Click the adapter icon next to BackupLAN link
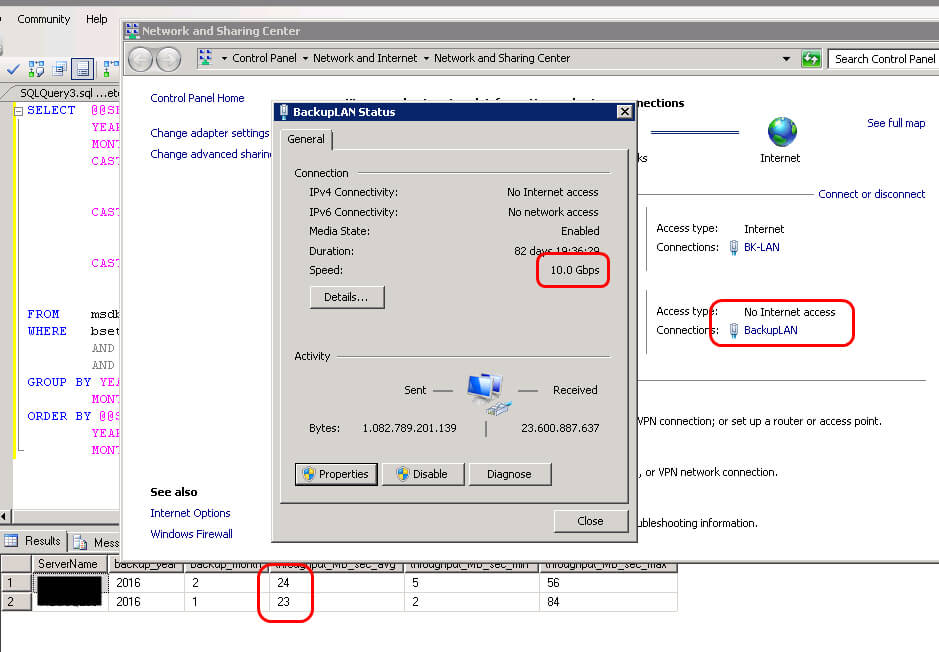 click(734, 330)
